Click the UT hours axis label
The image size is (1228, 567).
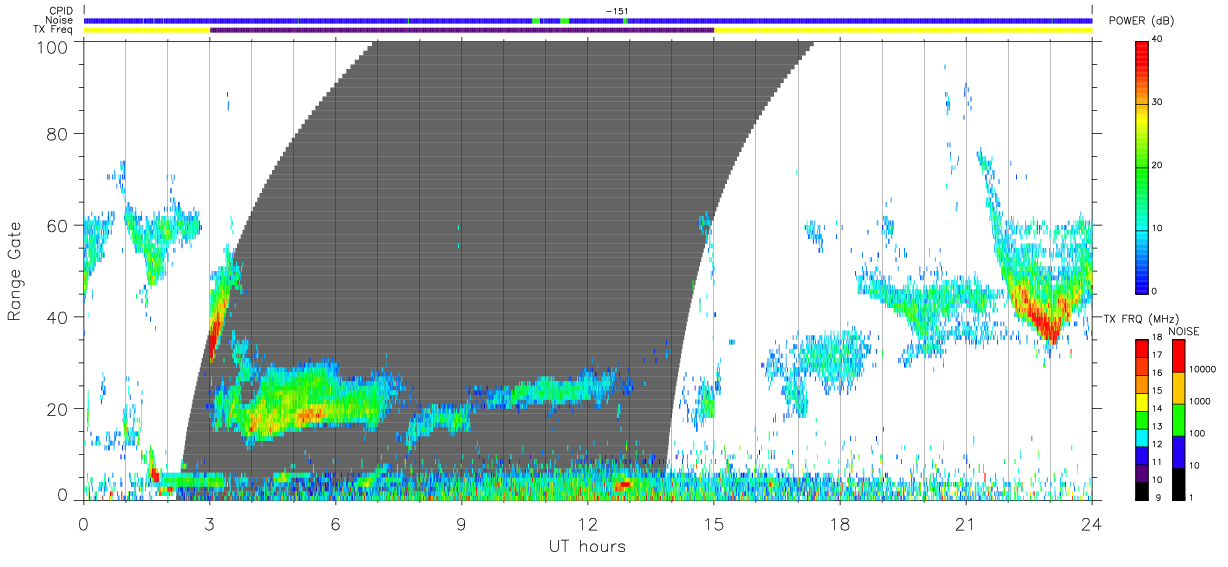(587, 546)
